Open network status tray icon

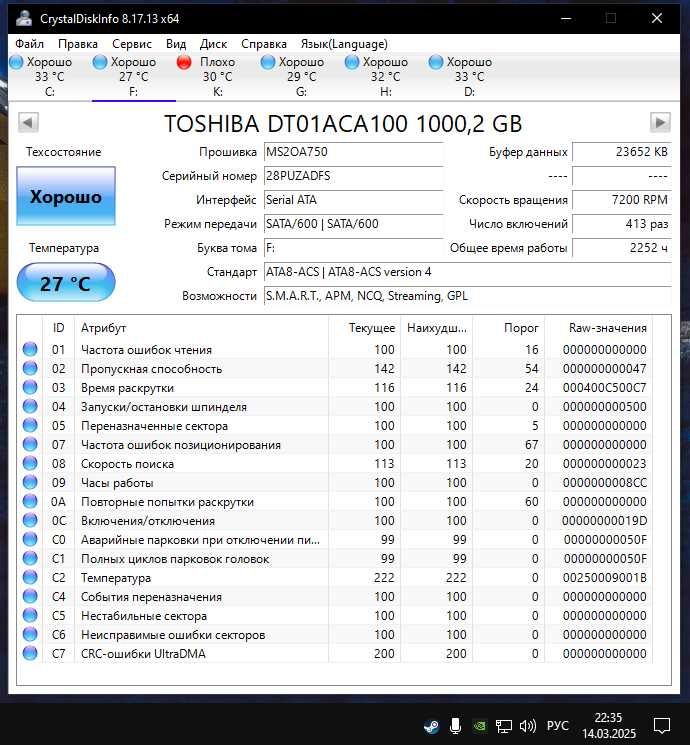pyautogui.click(x=504, y=726)
